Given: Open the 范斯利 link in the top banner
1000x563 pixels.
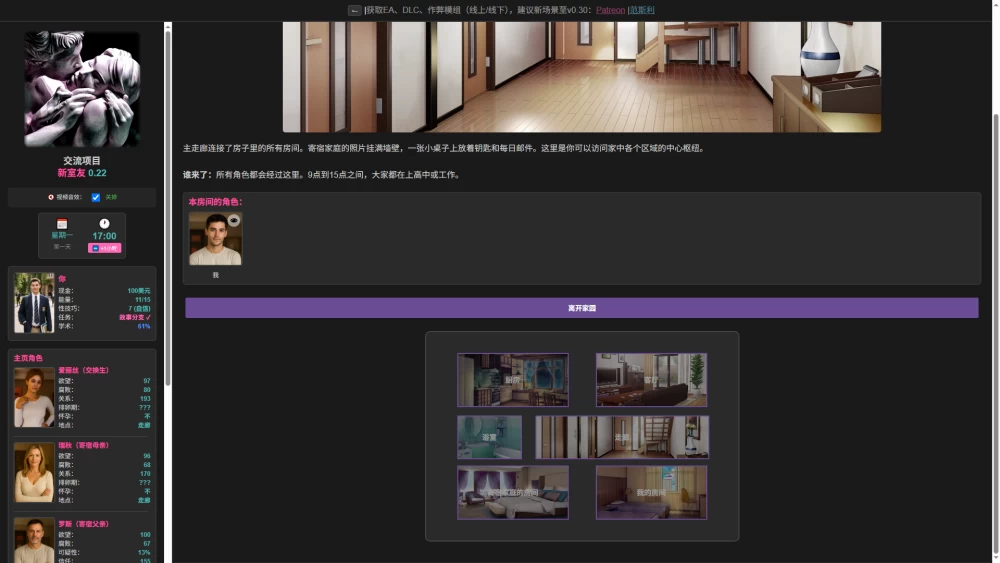Looking at the screenshot, I should (642, 10).
